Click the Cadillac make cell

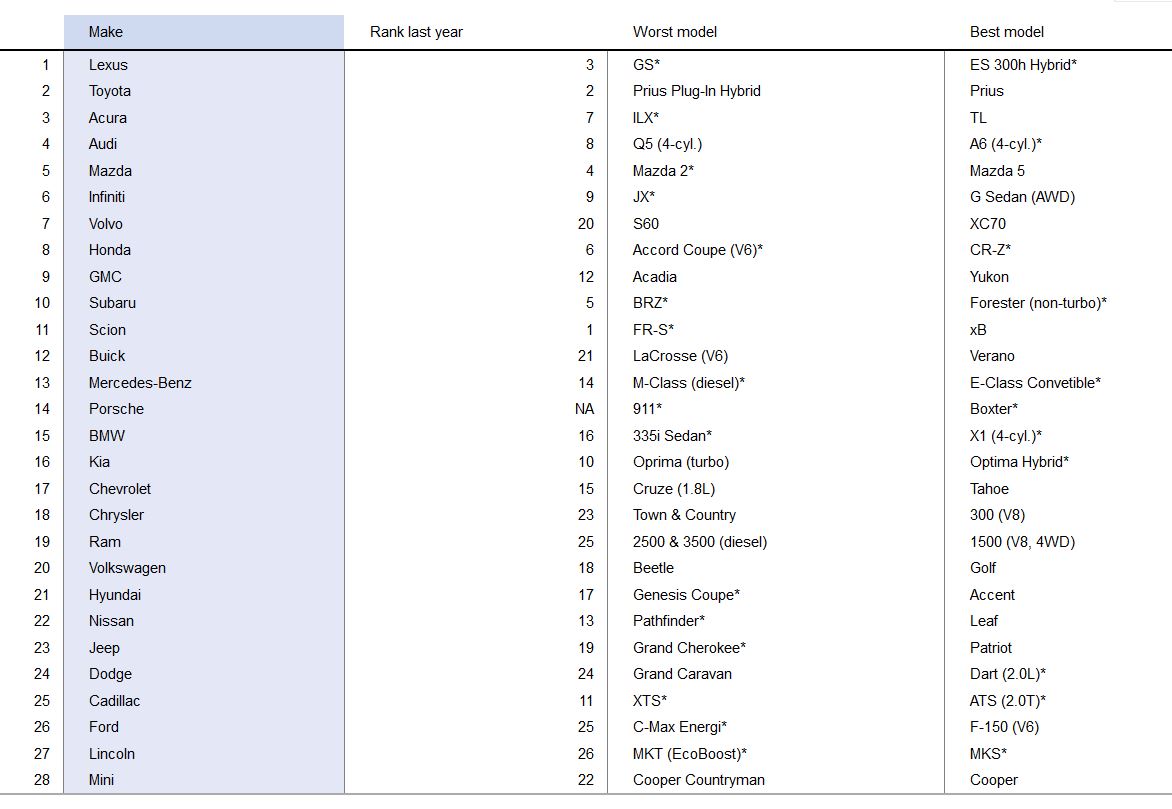[x=114, y=701]
